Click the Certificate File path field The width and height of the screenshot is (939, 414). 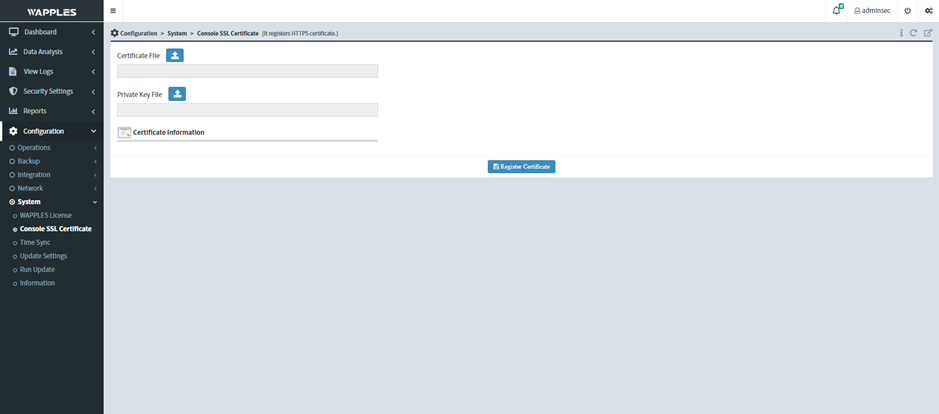click(x=247, y=71)
